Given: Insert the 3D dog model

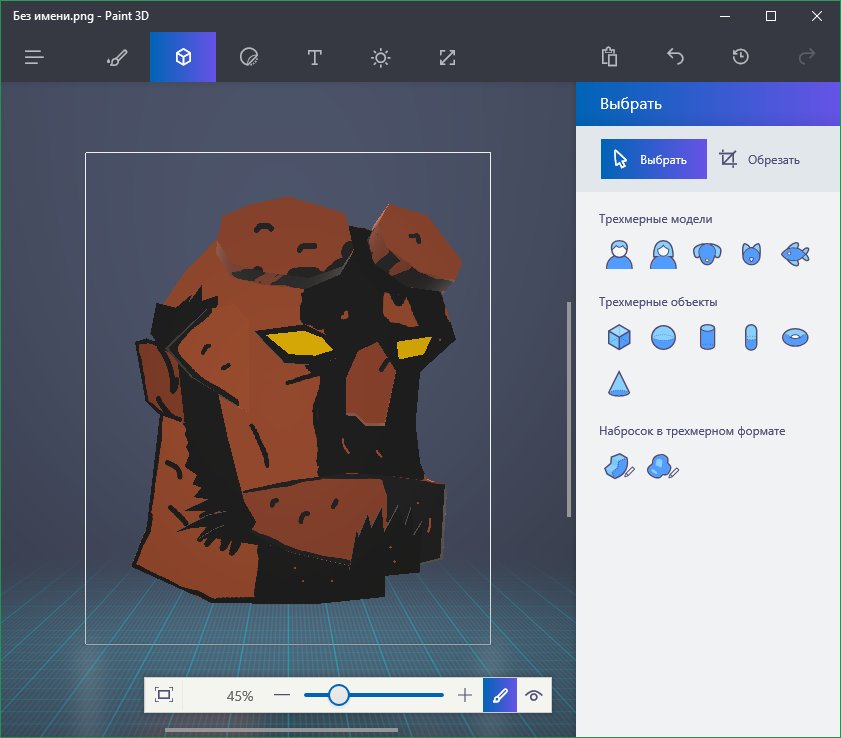Looking at the screenshot, I should point(707,254).
